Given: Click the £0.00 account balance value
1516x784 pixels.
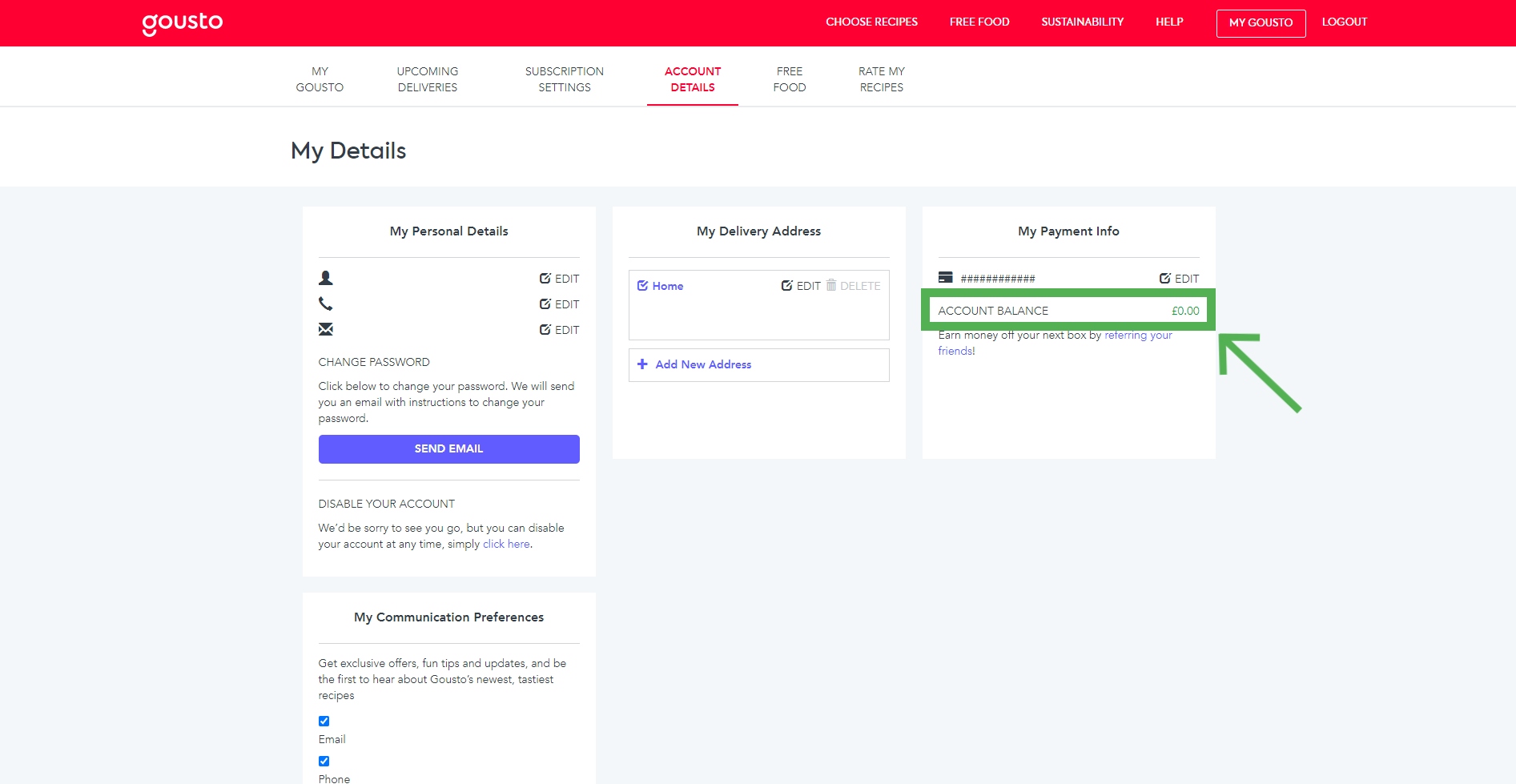Looking at the screenshot, I should click(1185, 311).
